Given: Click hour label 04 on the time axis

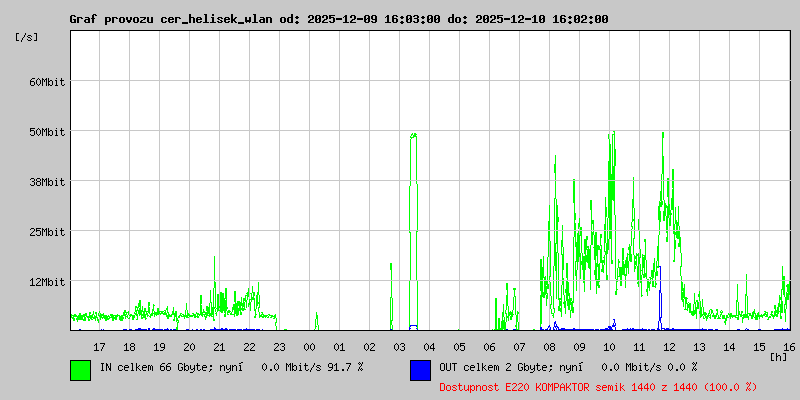Looking at the screenshot, I should 429,347.
